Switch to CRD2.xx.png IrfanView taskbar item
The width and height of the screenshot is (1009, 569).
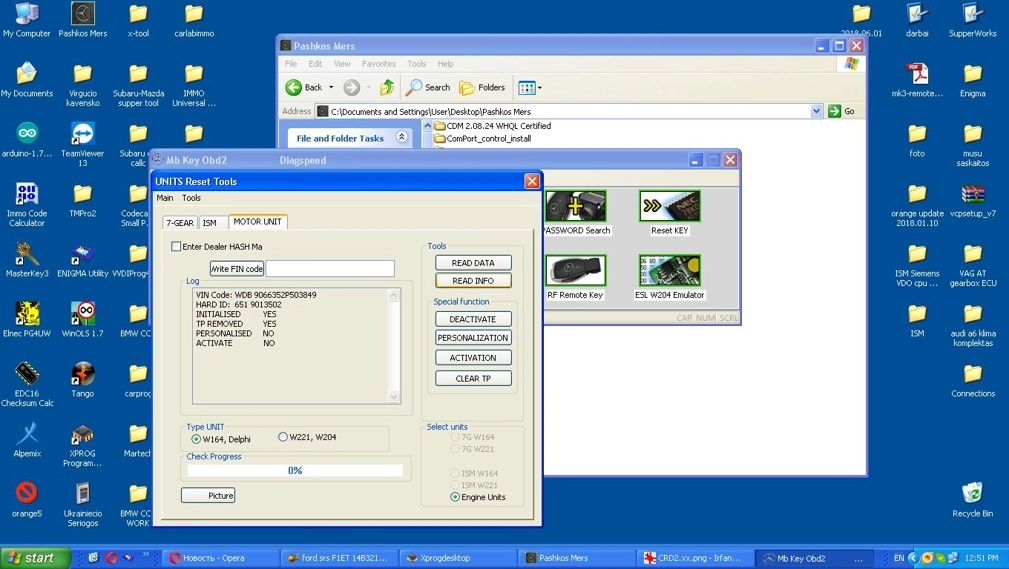point(696,558)
